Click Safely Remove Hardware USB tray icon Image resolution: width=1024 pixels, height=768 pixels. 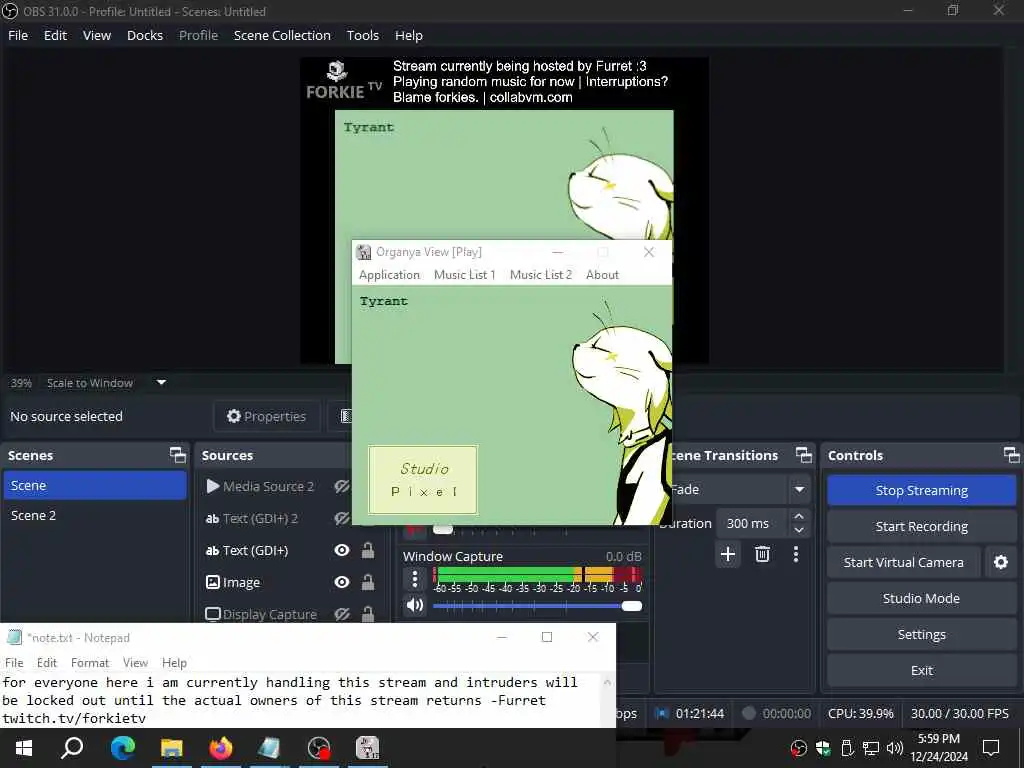pos(847,748)
